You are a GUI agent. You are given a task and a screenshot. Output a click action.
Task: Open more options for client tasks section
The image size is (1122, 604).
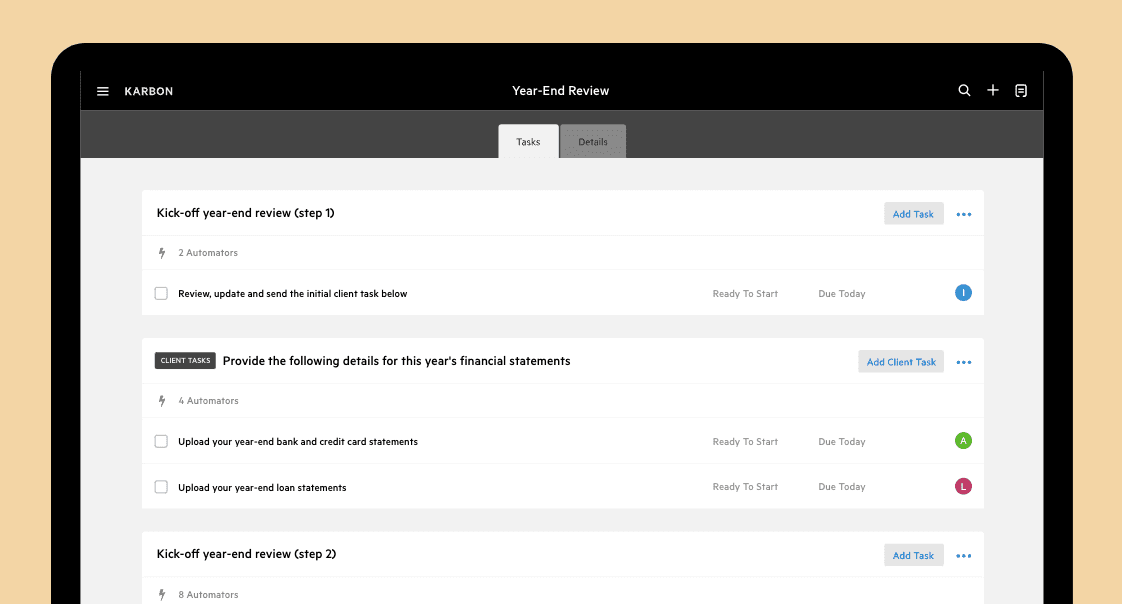964,363
